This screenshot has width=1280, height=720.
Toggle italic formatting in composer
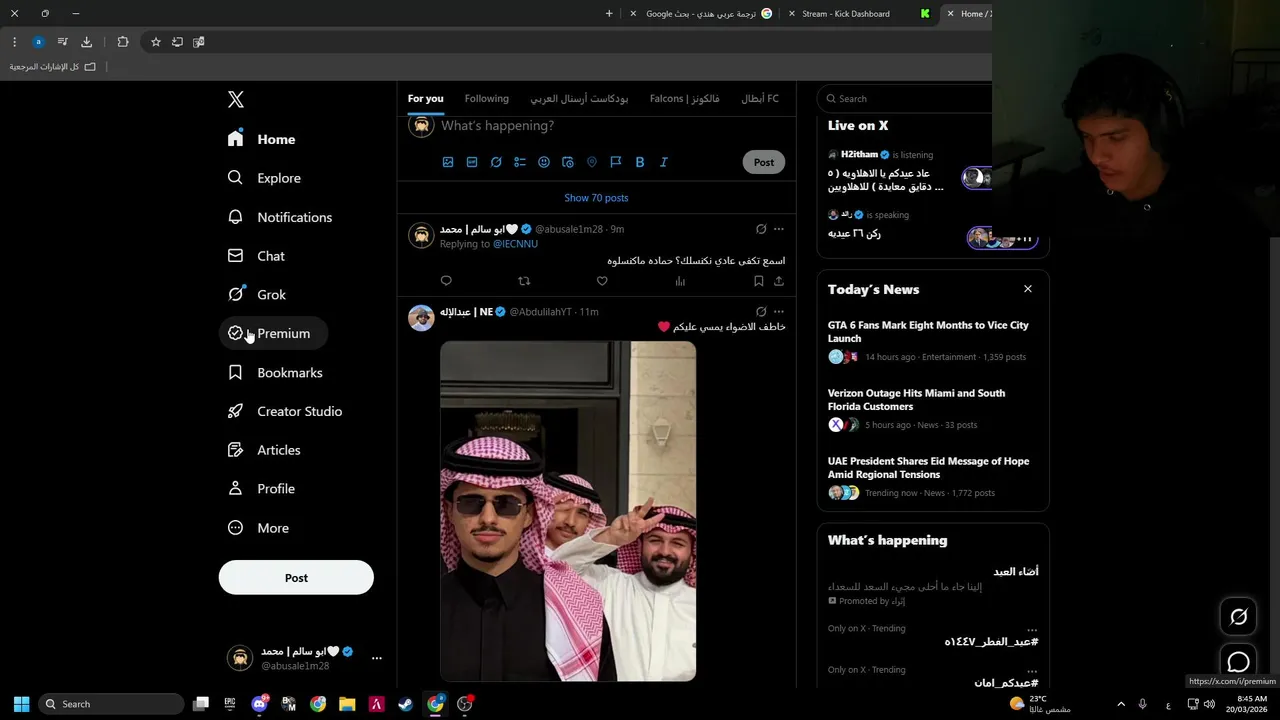(x=664, y=162)
